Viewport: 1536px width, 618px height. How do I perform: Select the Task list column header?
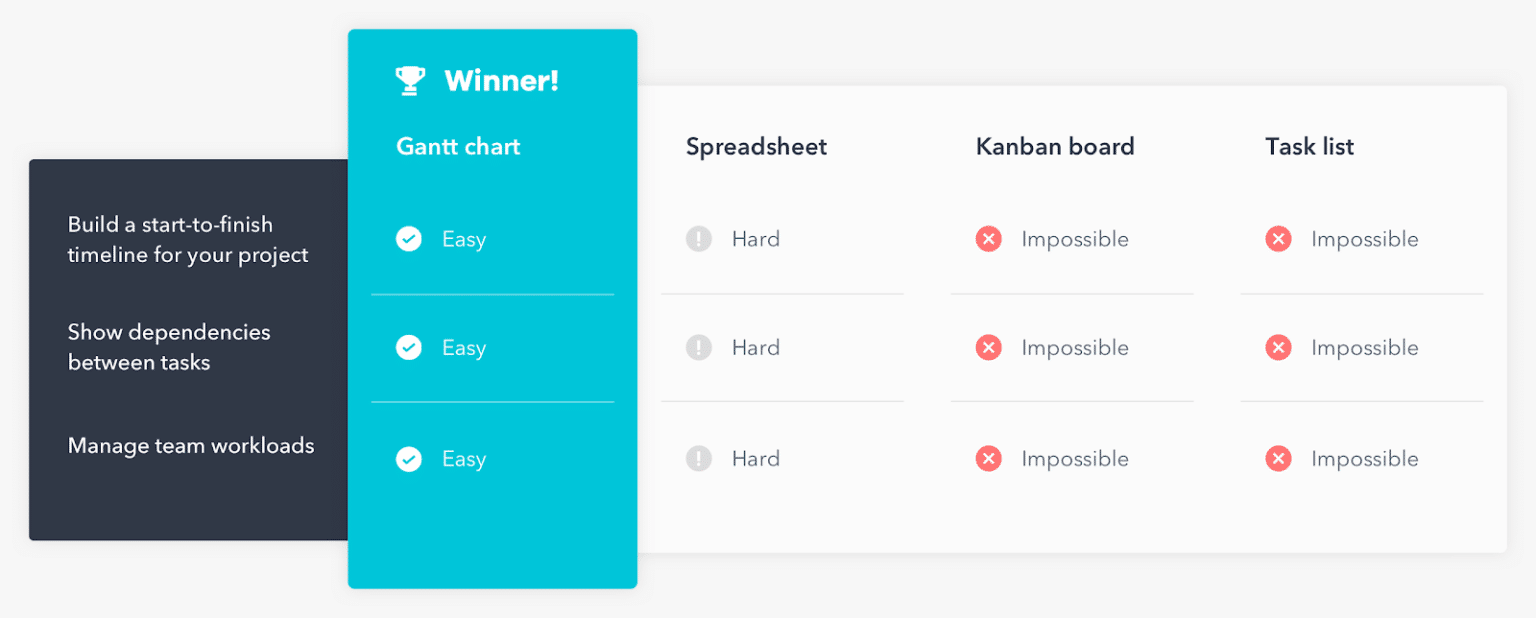click(1309, 147)
